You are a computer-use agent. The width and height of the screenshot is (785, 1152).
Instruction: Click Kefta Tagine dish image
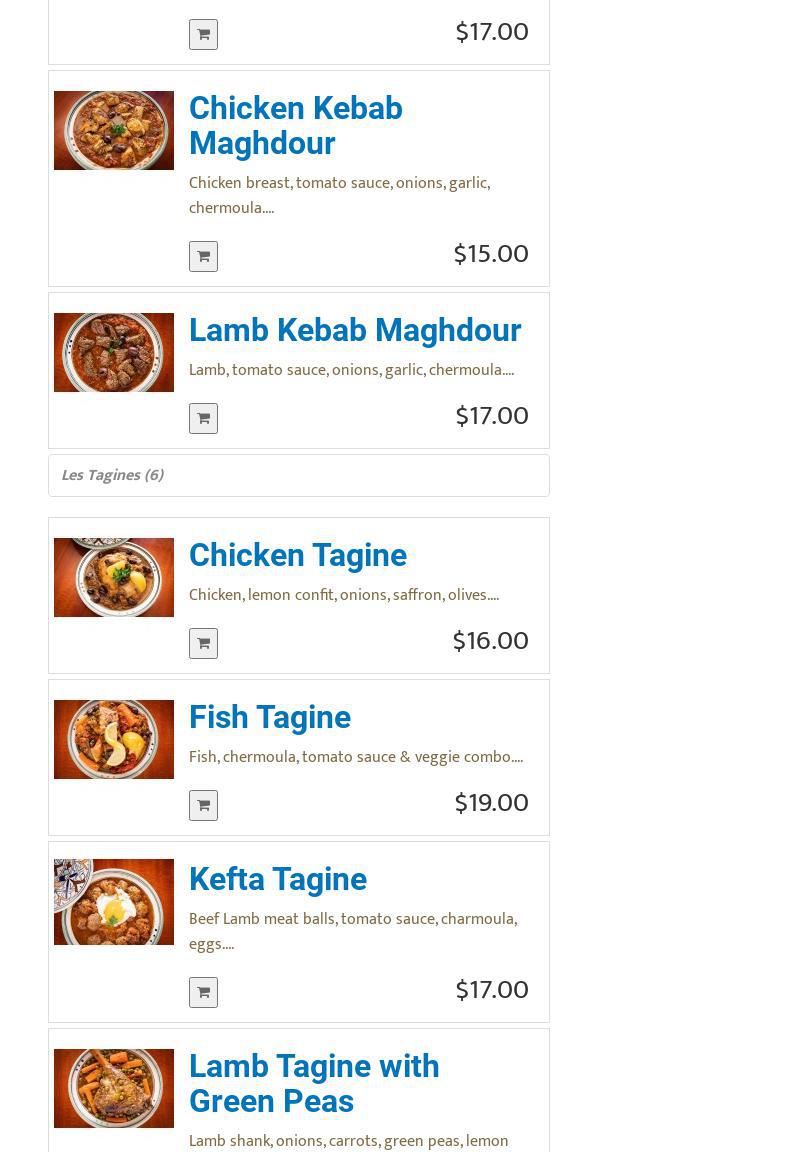pos(114,901)
